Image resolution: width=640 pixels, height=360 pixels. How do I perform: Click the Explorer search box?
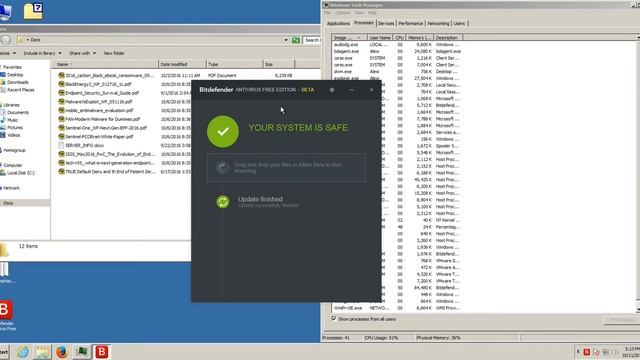tap(312, 40)
